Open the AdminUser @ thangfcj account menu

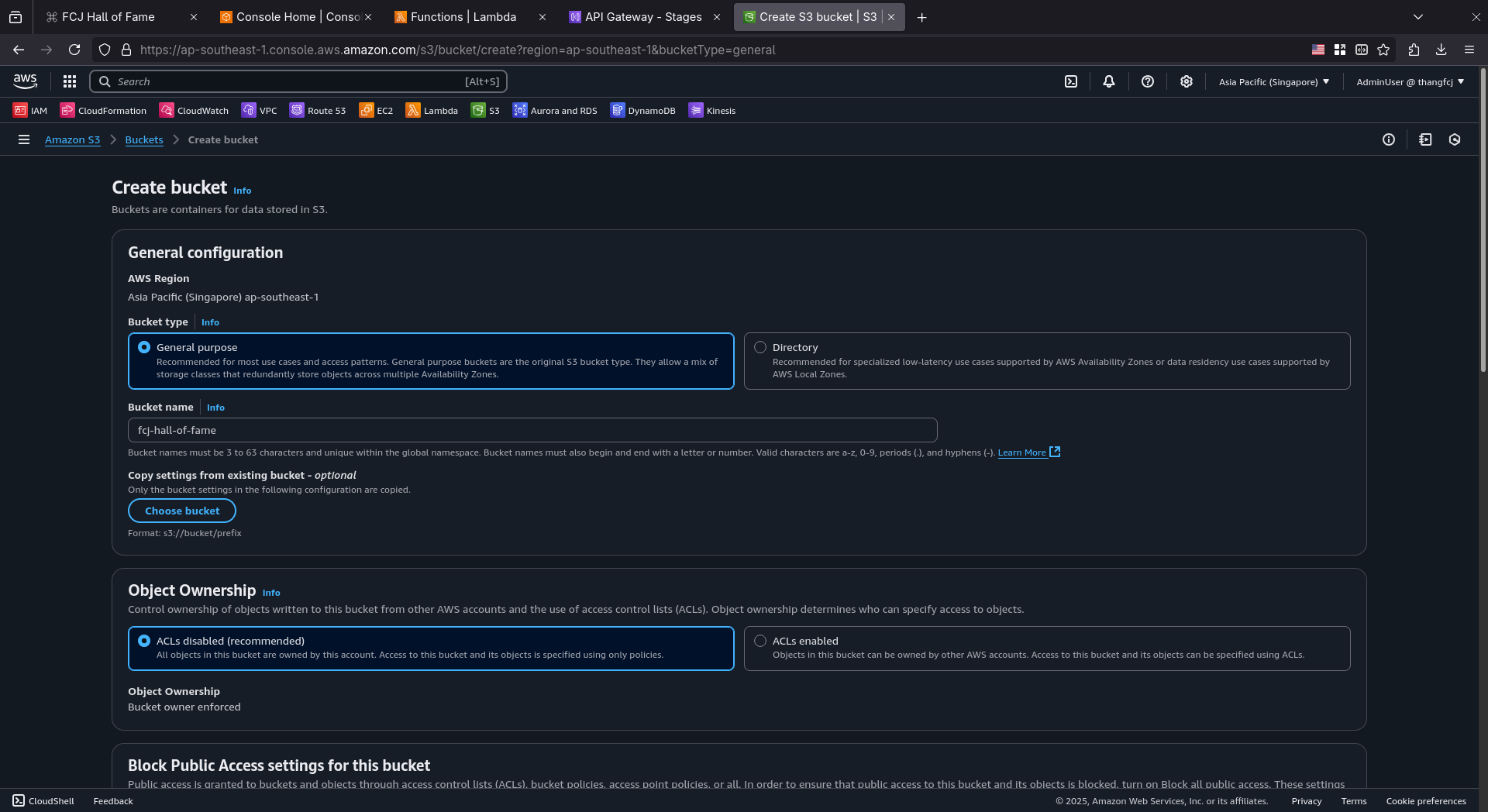tap(1410, 81)
